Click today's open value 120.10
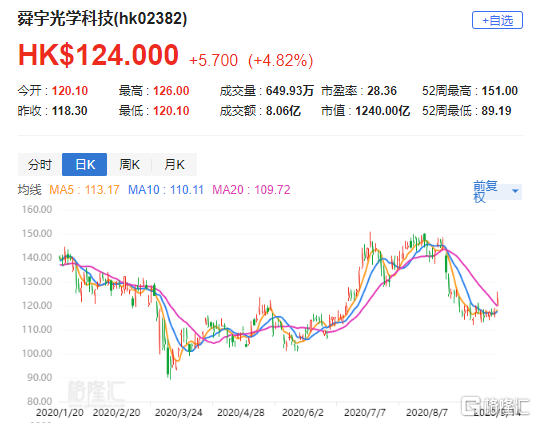 (70, 91)
